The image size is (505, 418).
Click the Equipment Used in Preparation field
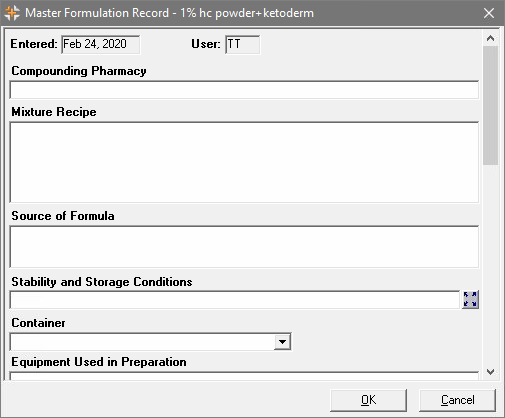tap(244, 376)
